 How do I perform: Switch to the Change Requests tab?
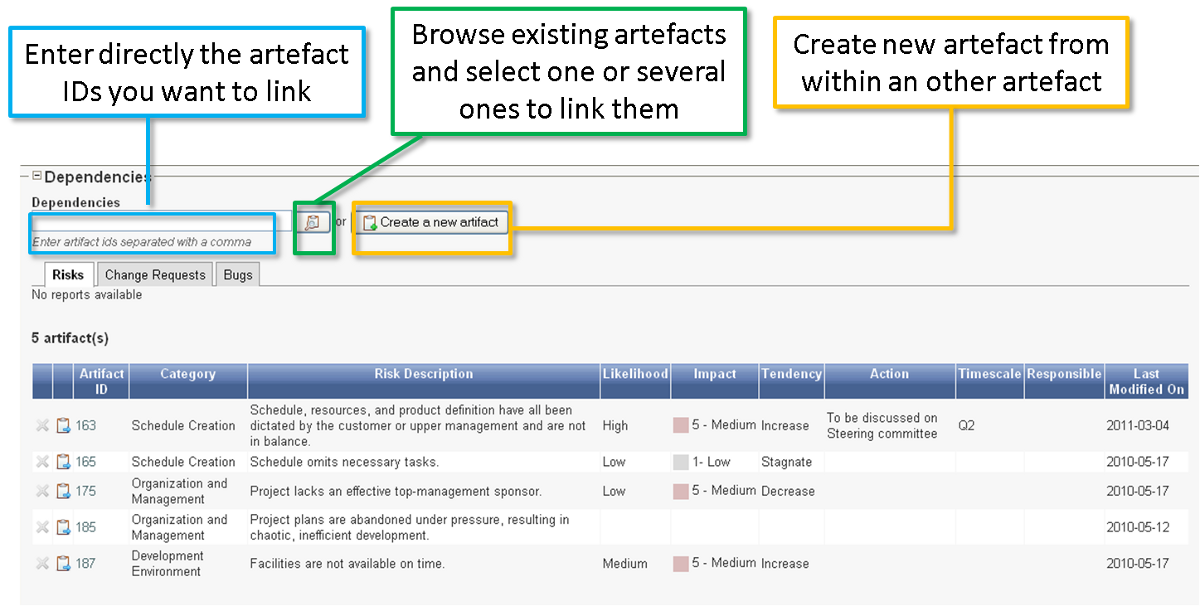tap(155, 275)
